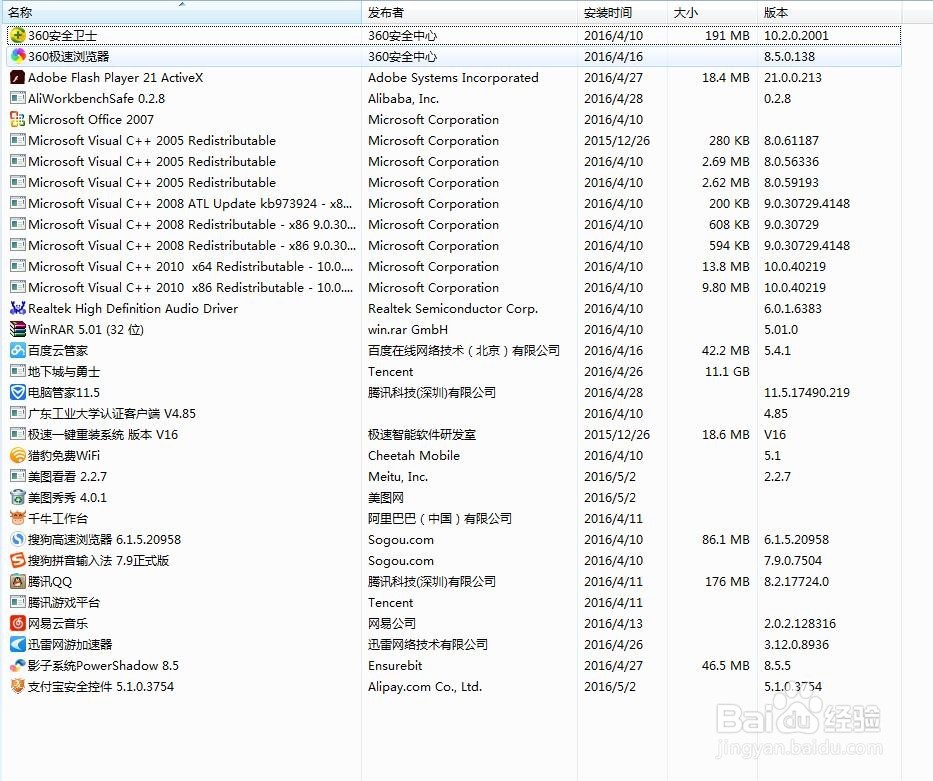Click the version 6.0.1.6383
933x781 pixels.
(793, 308)
